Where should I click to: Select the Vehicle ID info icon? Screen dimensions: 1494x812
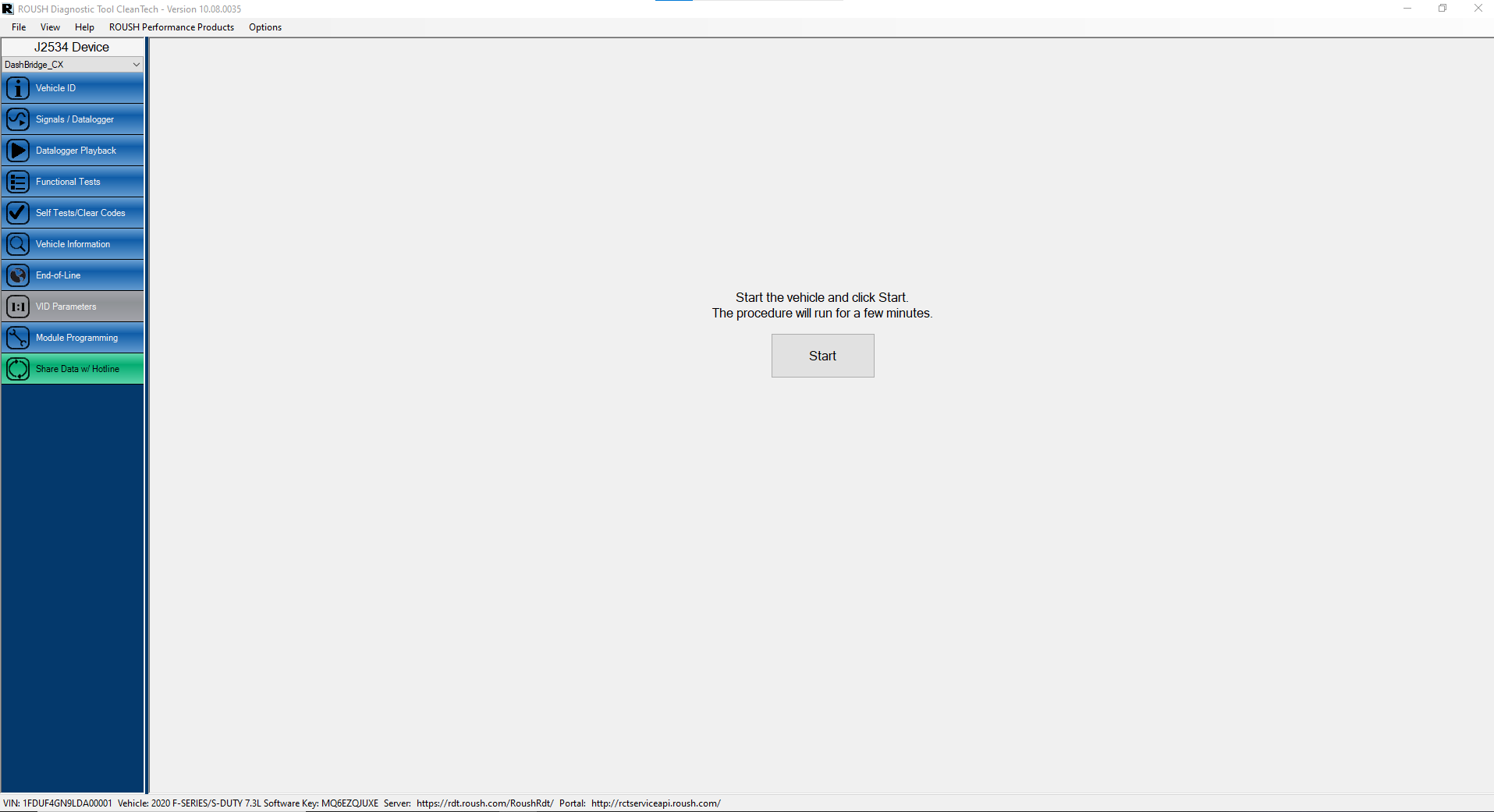point(18,88)
